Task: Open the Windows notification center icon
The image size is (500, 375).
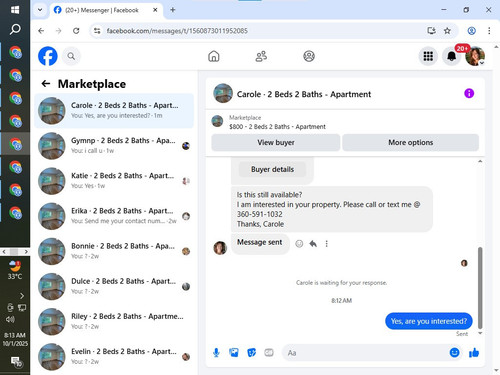Action: coord(16,361)
